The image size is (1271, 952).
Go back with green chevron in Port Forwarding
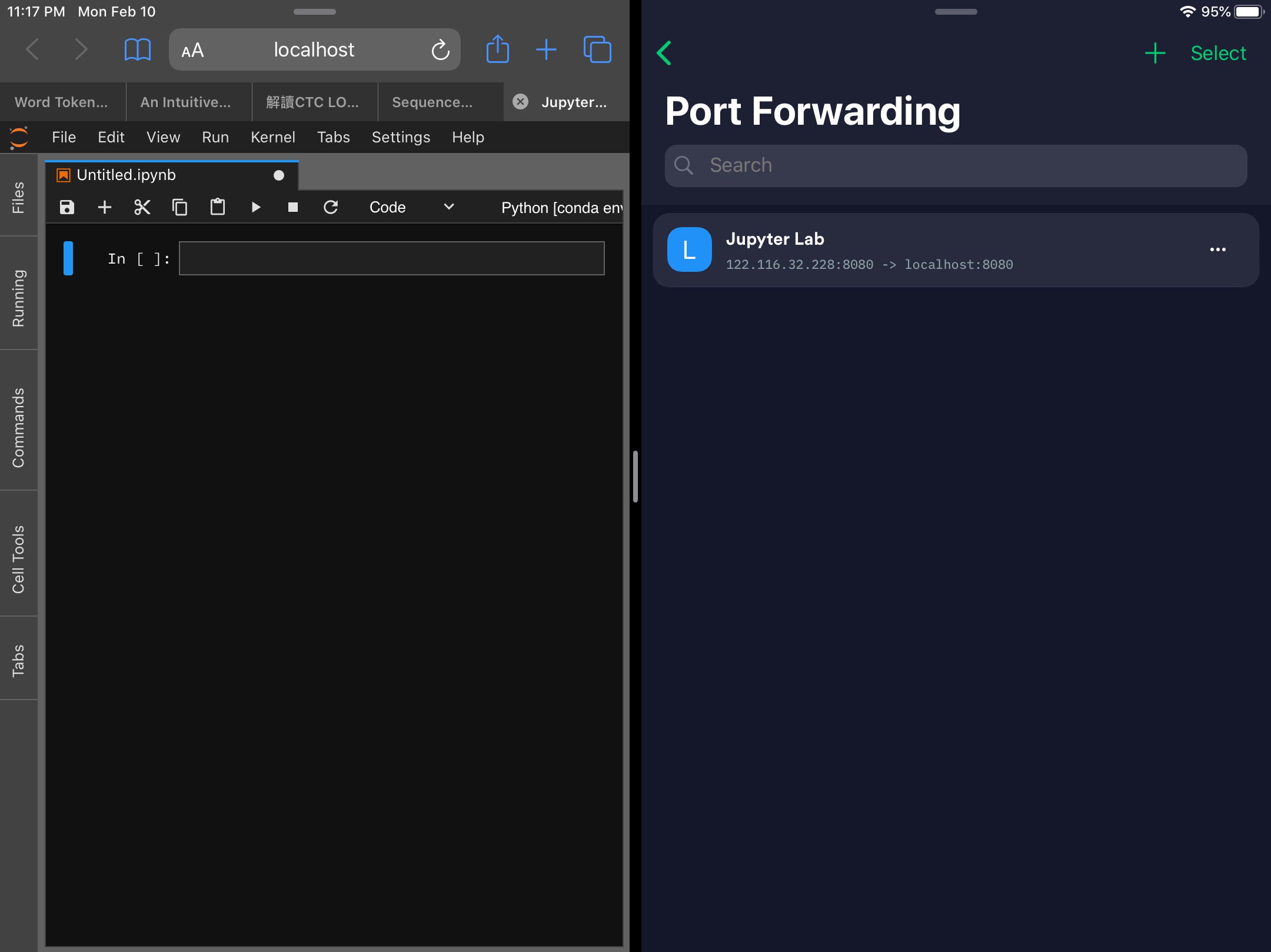[x=664, y=53]
